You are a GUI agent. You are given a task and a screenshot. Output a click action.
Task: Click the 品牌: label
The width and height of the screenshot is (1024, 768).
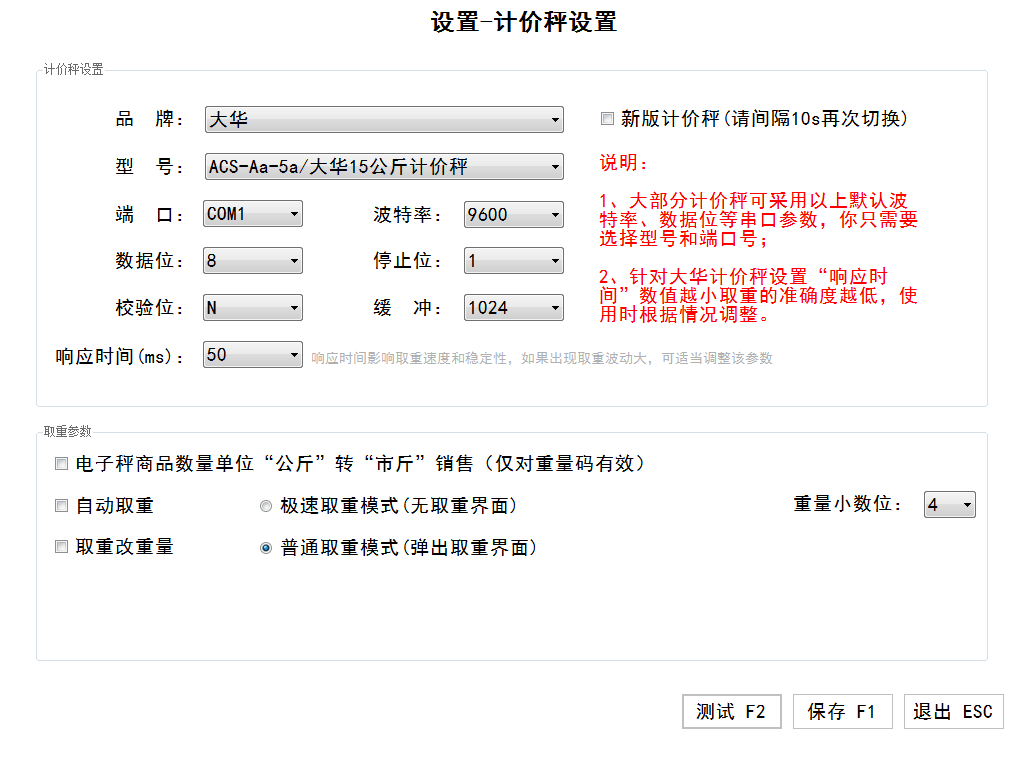pyautogui.click(x=150, y=120)
